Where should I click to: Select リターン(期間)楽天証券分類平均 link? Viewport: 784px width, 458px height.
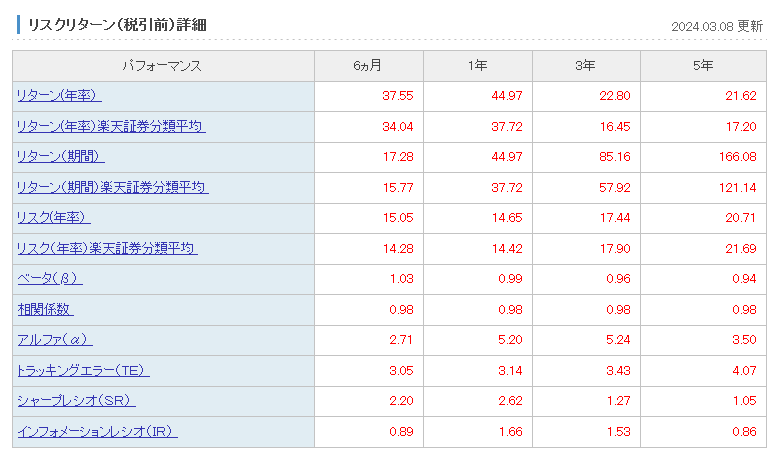pos(113,187)
